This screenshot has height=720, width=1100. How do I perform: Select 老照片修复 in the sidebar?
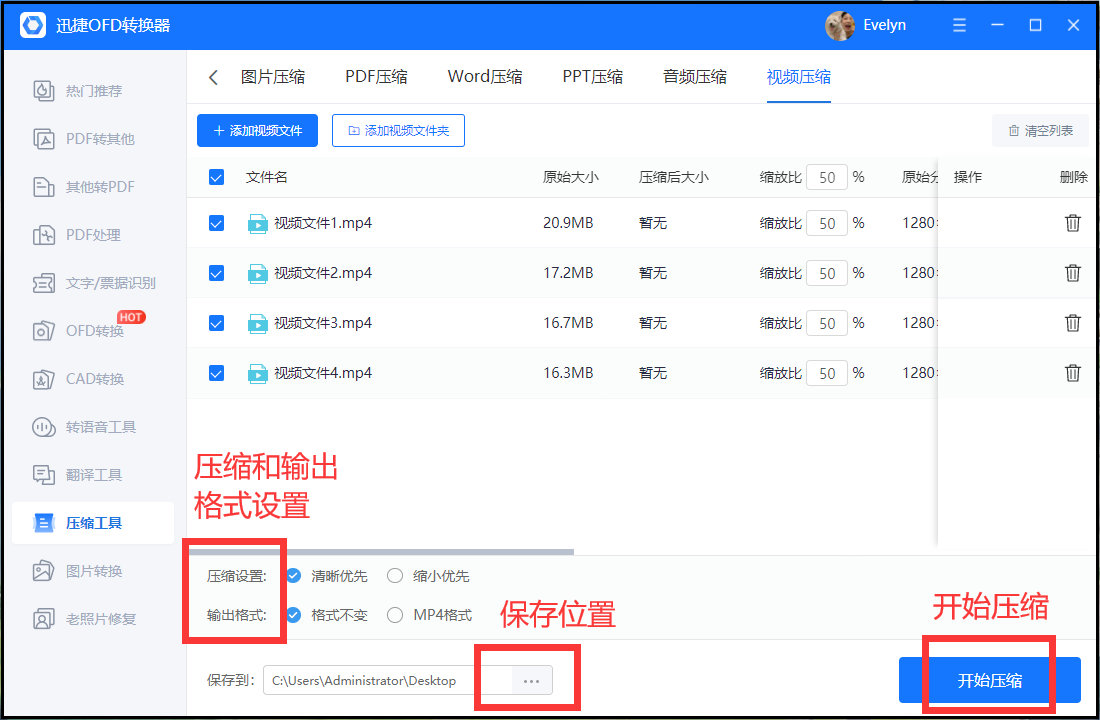point(84,620)
